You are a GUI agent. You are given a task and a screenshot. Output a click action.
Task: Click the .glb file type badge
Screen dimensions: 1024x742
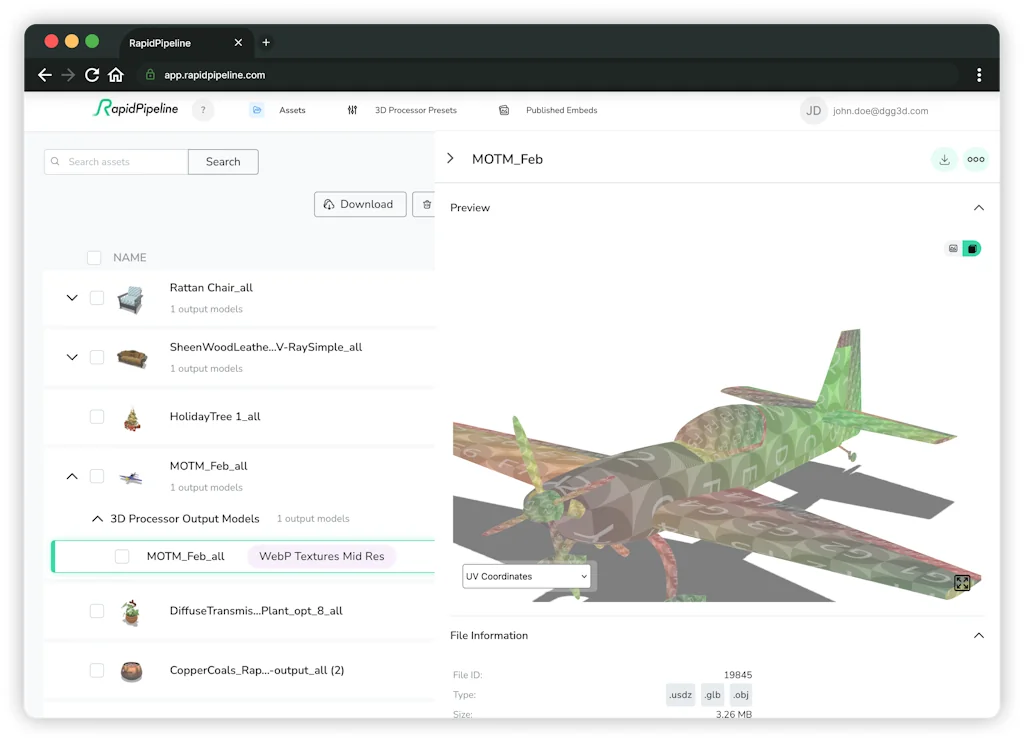coord(712,694)
